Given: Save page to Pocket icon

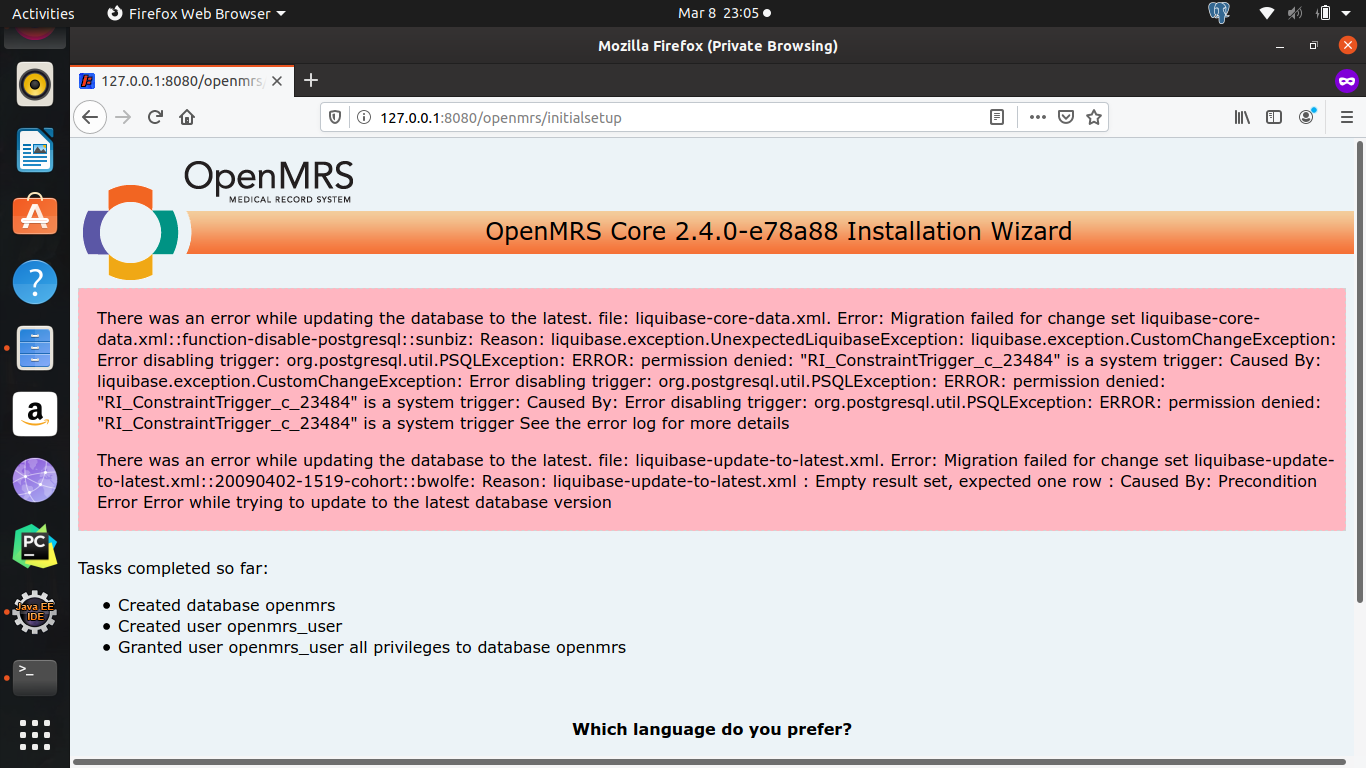Looking at the screenshot, I should (1066, 117).
